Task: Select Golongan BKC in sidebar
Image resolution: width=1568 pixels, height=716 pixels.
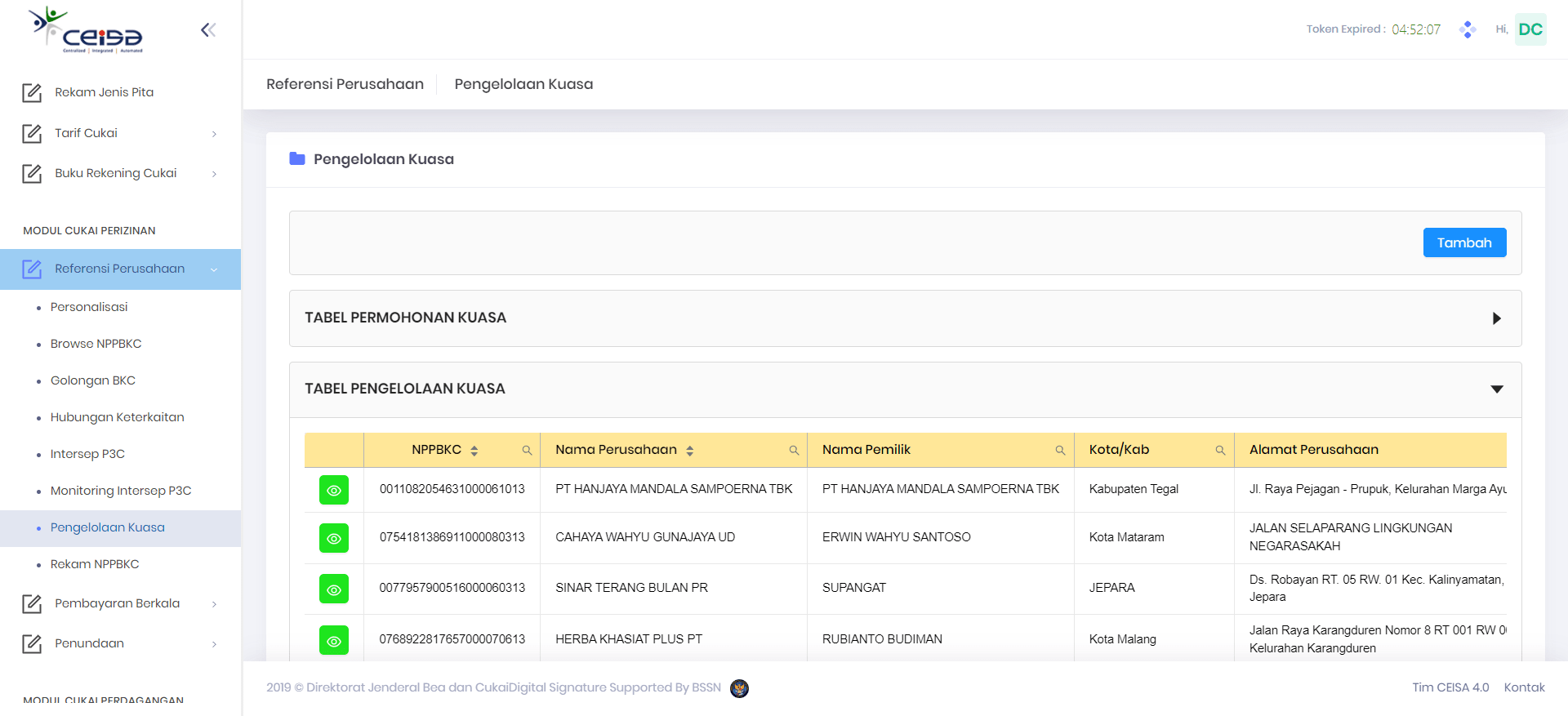Action: [x=93, y=380]
